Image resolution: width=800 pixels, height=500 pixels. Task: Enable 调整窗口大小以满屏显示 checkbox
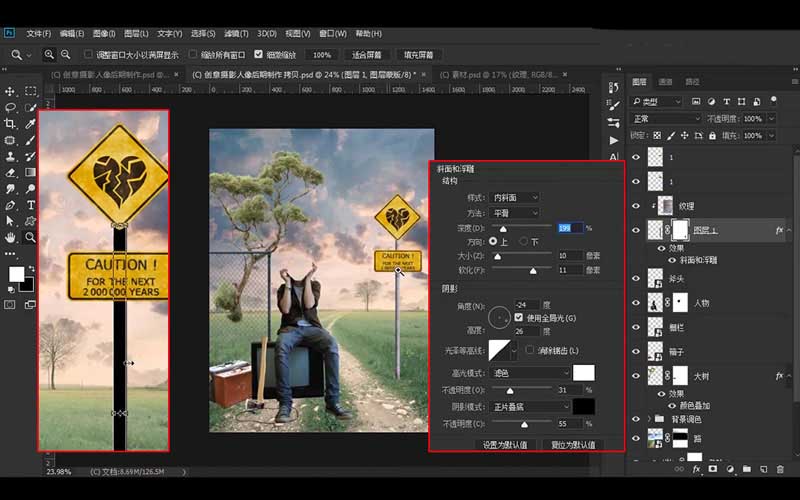(88, 54)
